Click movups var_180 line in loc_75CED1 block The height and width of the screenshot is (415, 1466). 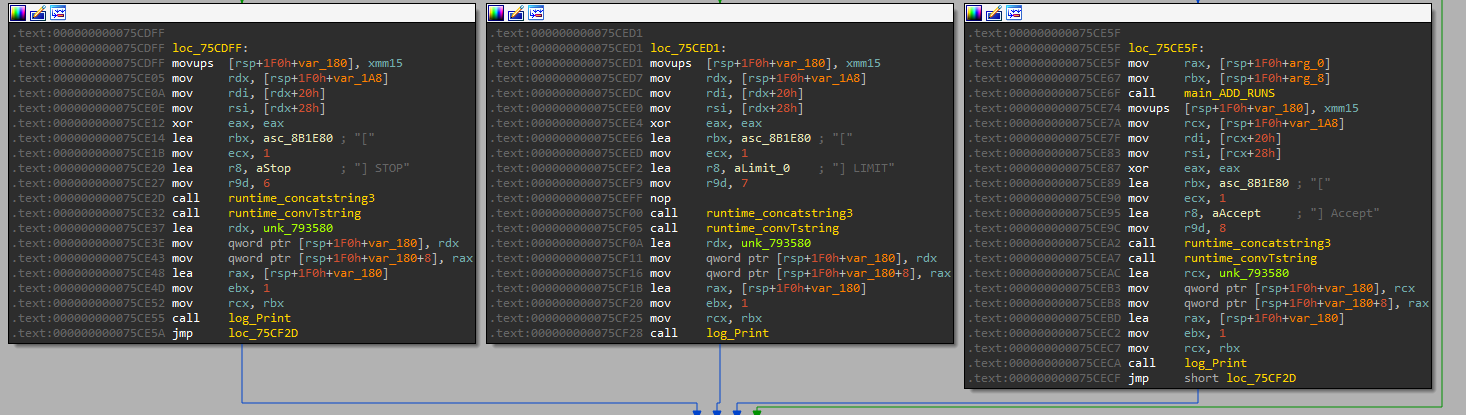coord(765,63)
